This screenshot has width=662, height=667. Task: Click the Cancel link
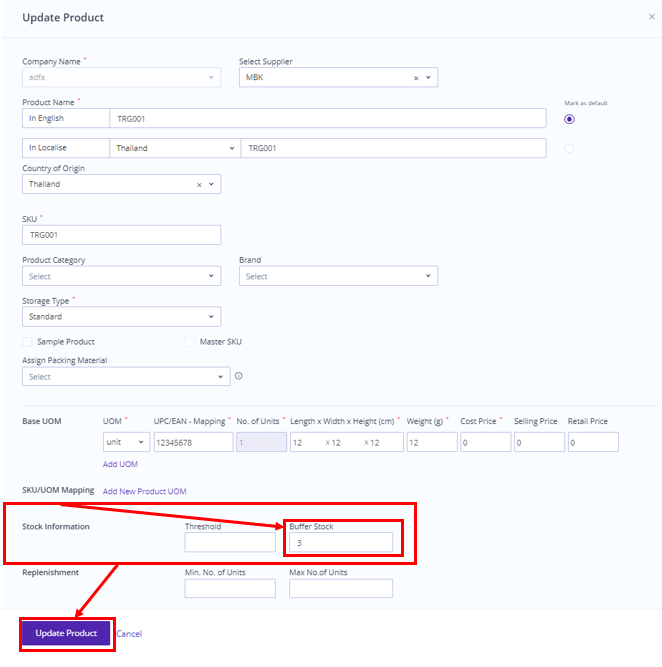coord(129,634)
